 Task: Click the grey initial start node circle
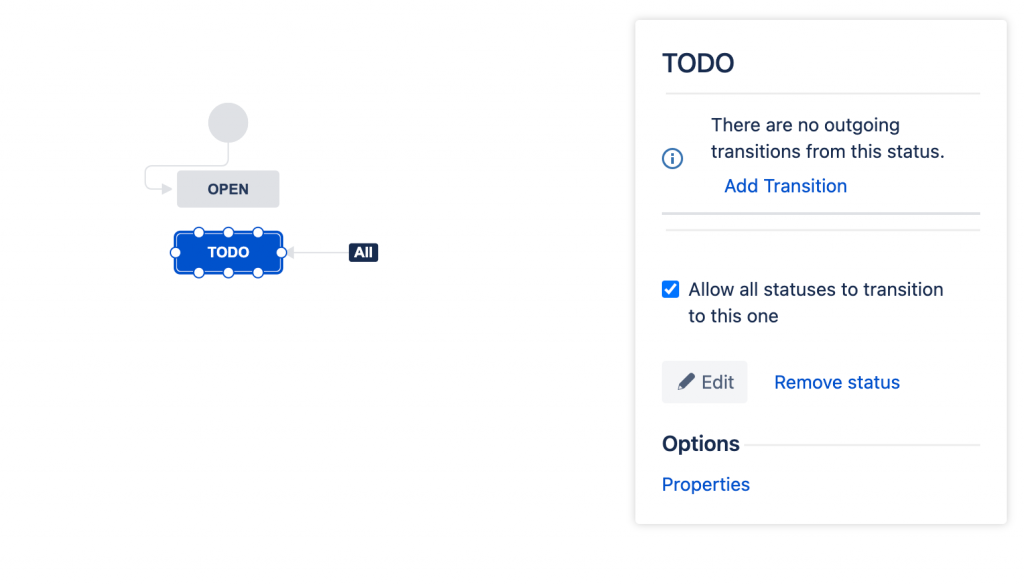(228, 123)
